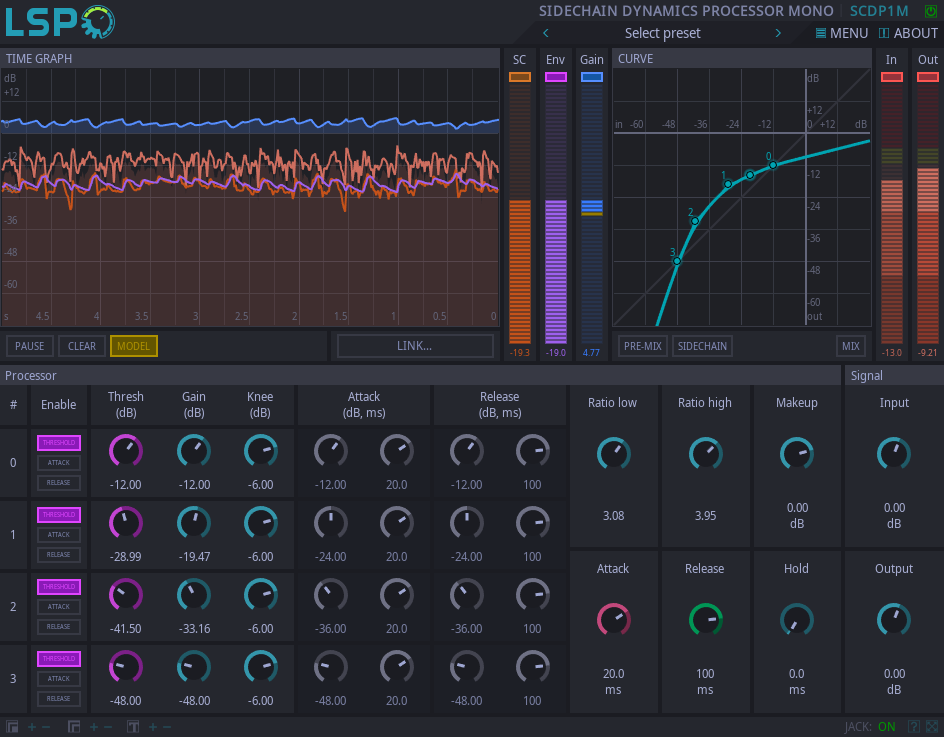
Task: Enable THRESHOLD curve display for processor 1
Action: [x=59, y=514]
